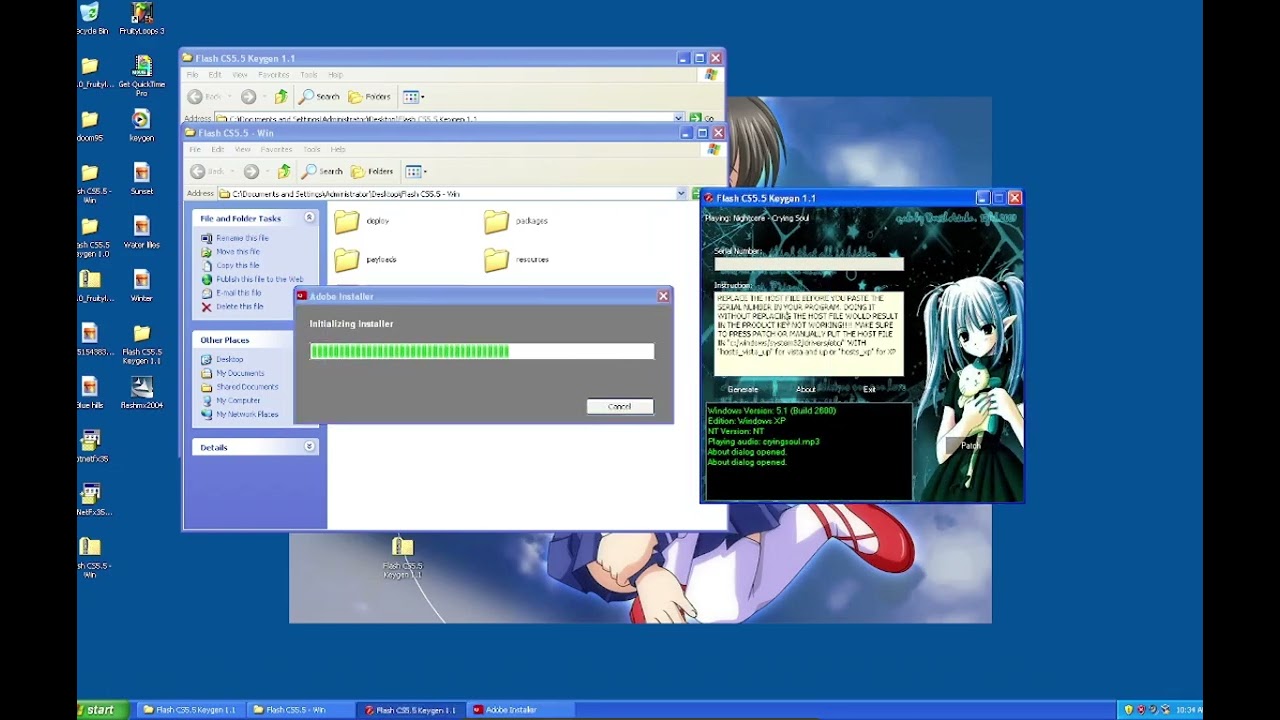Open the Favorites menu in the back Keygen 1.1 explorer
1280x720 pixels.
[x=273, y=75]
